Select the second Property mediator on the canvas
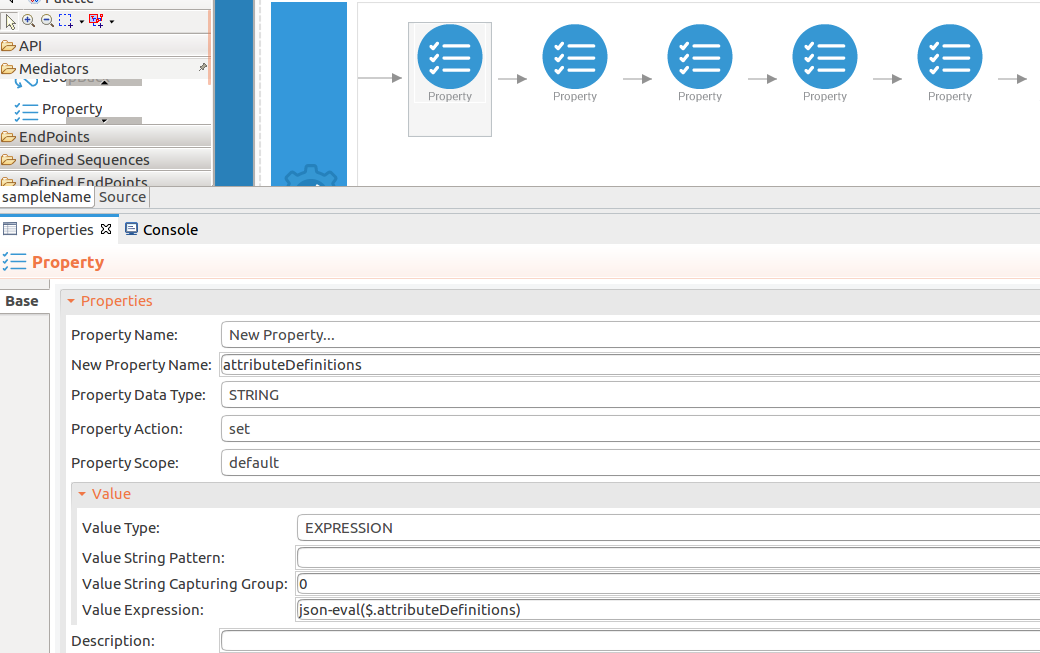The image size is (1040, 653). [x=574, y=63]
